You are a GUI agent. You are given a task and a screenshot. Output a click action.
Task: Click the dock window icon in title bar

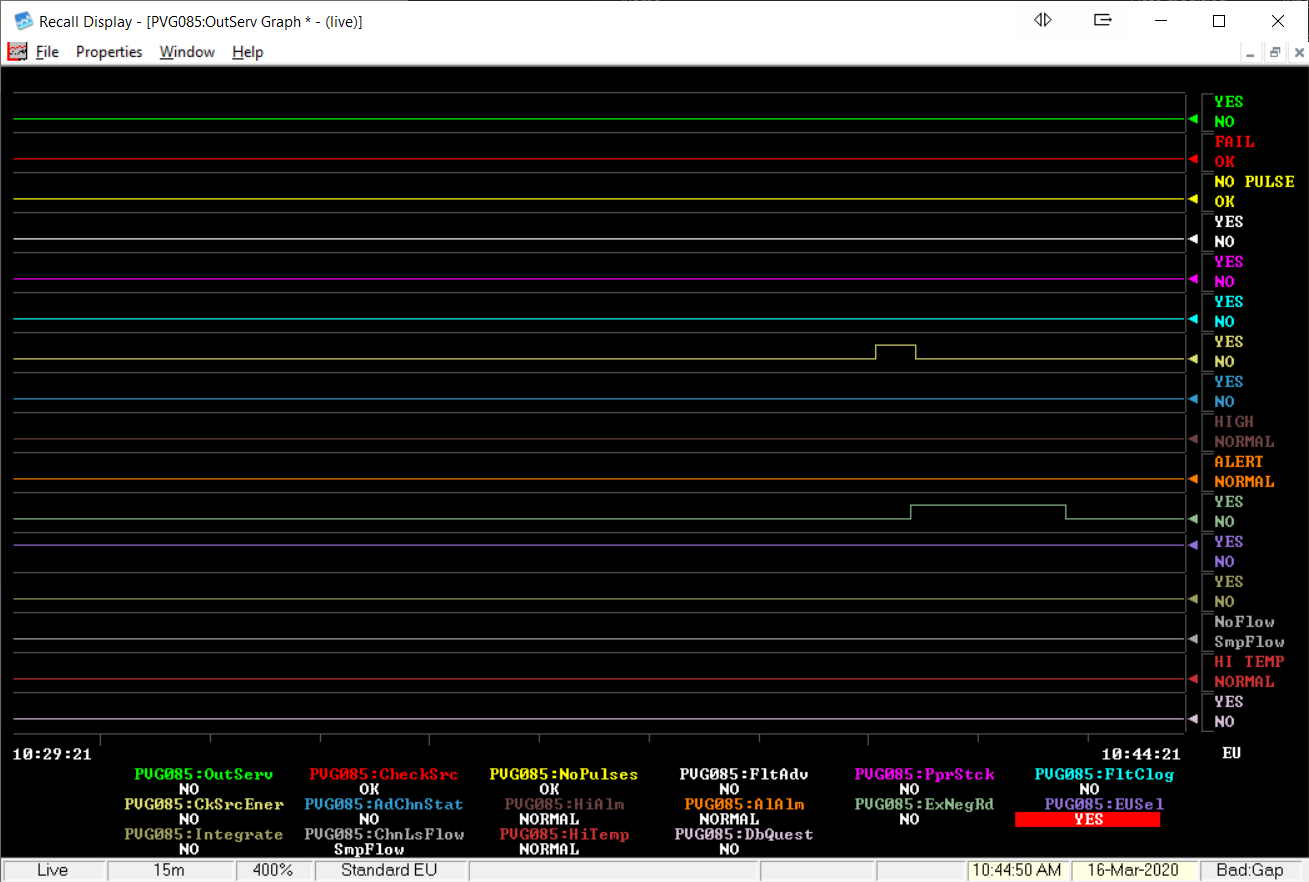(x=1103, y=20)
